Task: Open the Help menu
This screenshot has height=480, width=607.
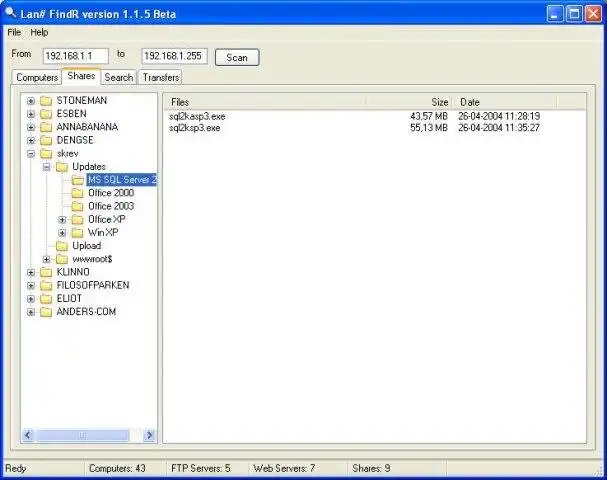Action: [x=39, y=33]
